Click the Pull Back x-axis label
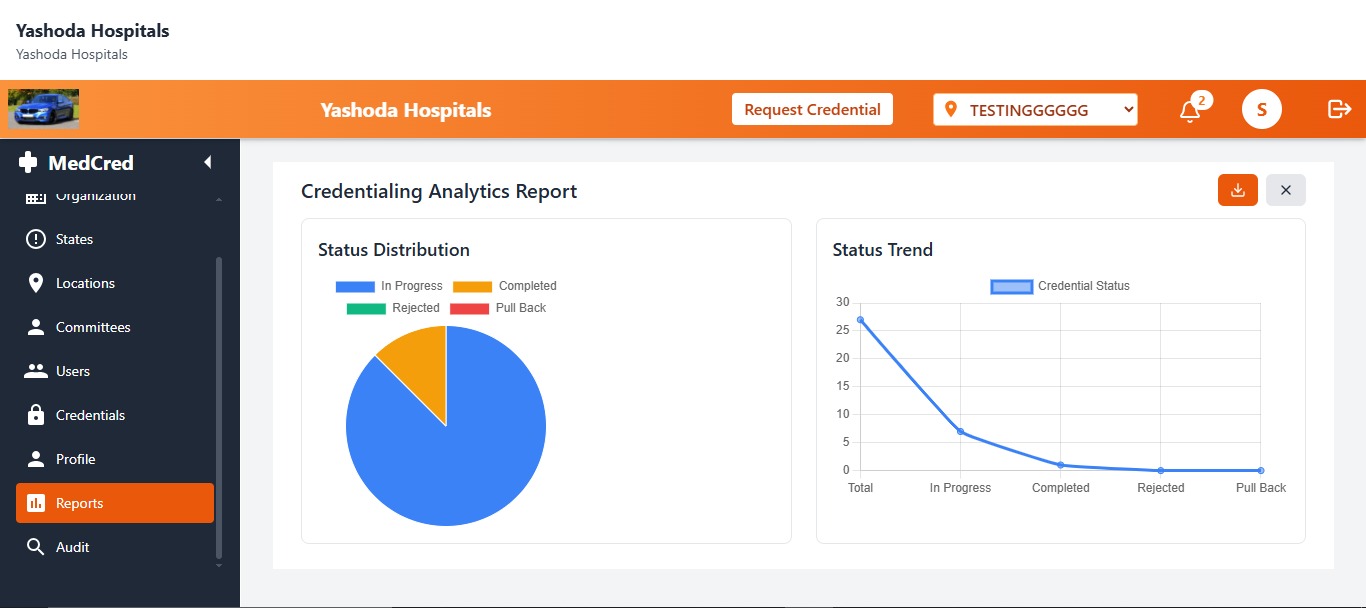Image resolution: width=1366 pixels, height=608 pixels. coord(1261,488)
